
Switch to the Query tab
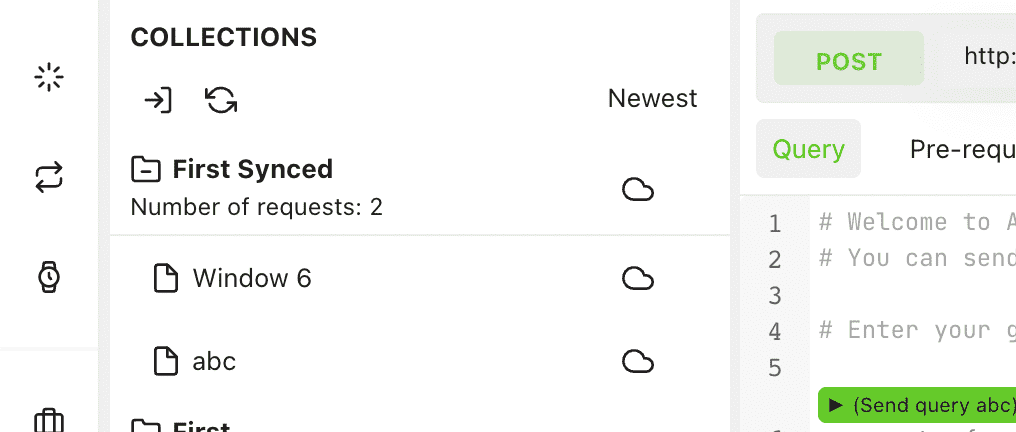click(x=808, y=149)
